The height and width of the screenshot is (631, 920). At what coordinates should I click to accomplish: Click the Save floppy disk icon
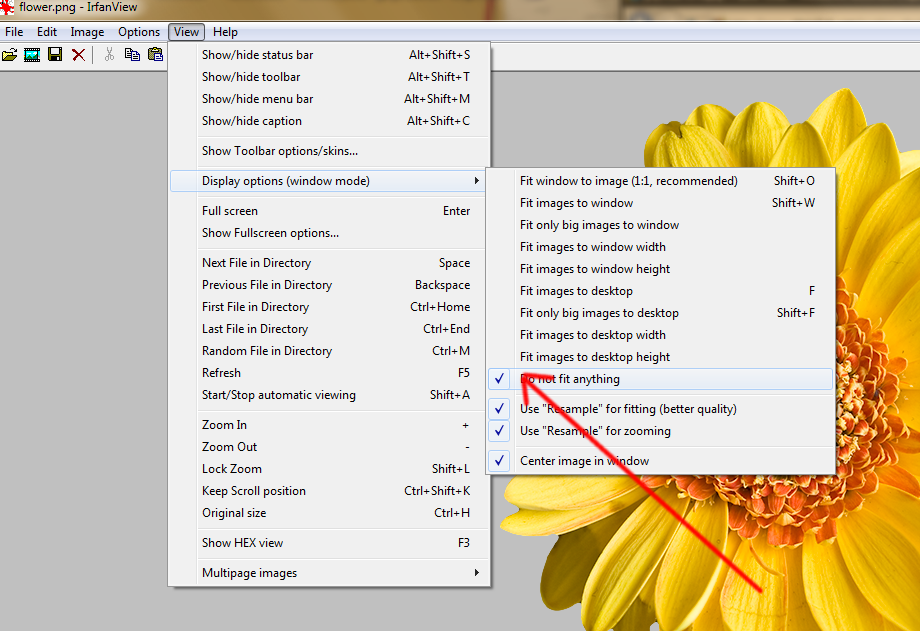55,55
